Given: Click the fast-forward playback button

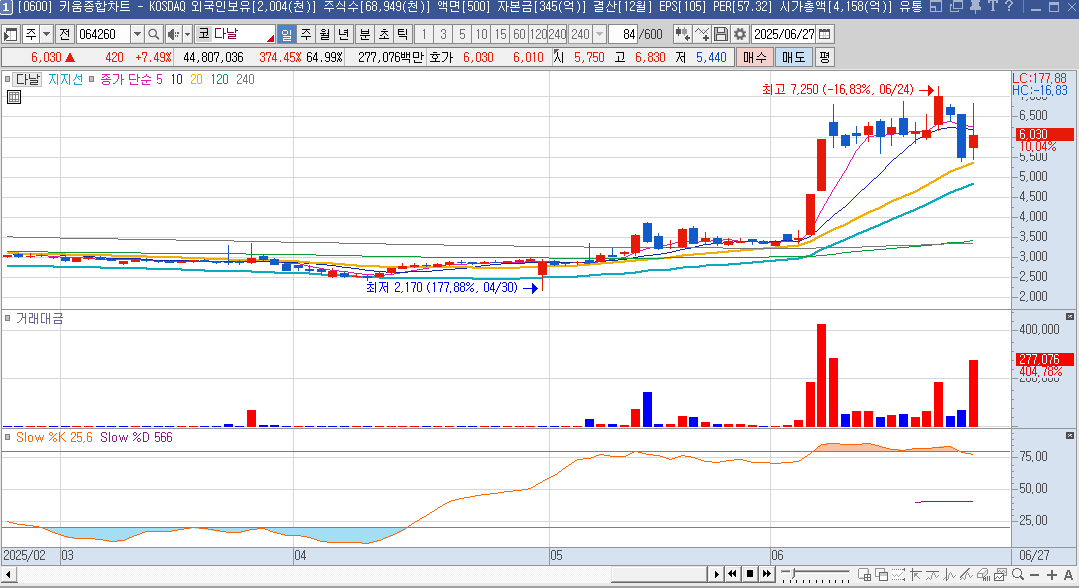Looking at the screenshot, I should 767,574.
